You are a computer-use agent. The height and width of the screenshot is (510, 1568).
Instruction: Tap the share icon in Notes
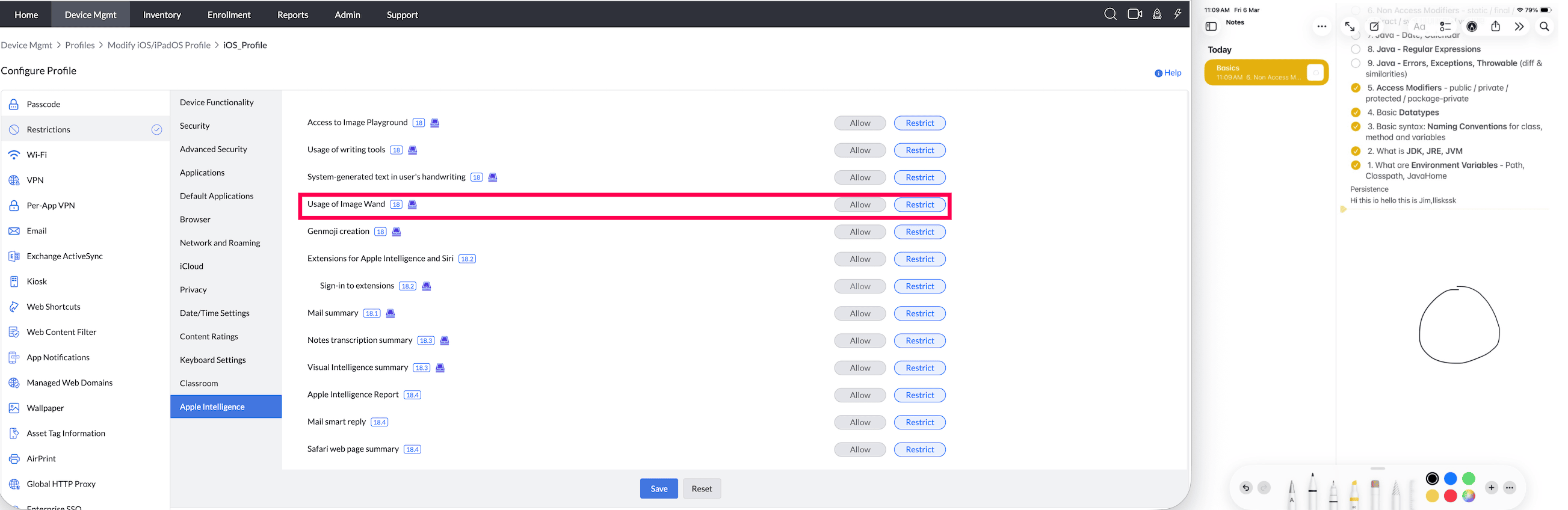pos(1495,26)
